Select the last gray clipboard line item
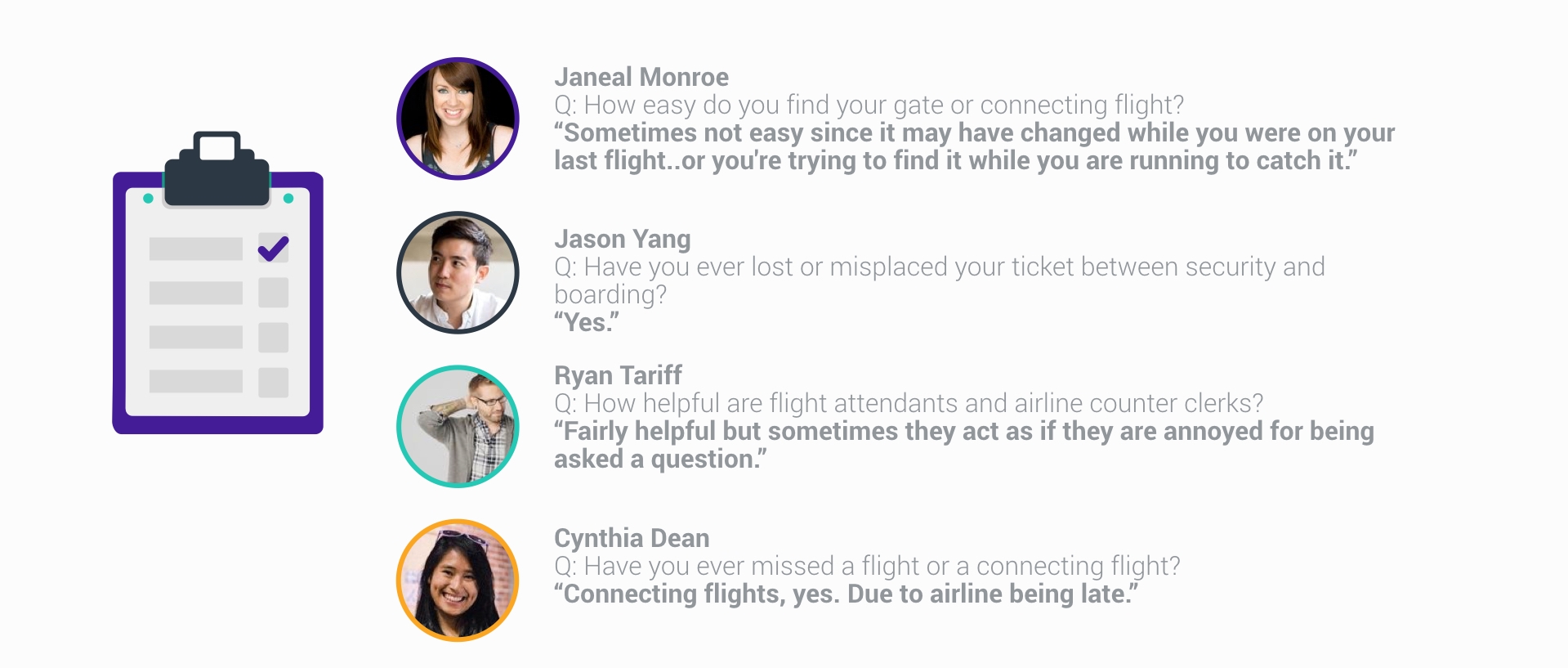Image resolution: width=1568 pixels, height=668 pixels. (x=196, y=382)
